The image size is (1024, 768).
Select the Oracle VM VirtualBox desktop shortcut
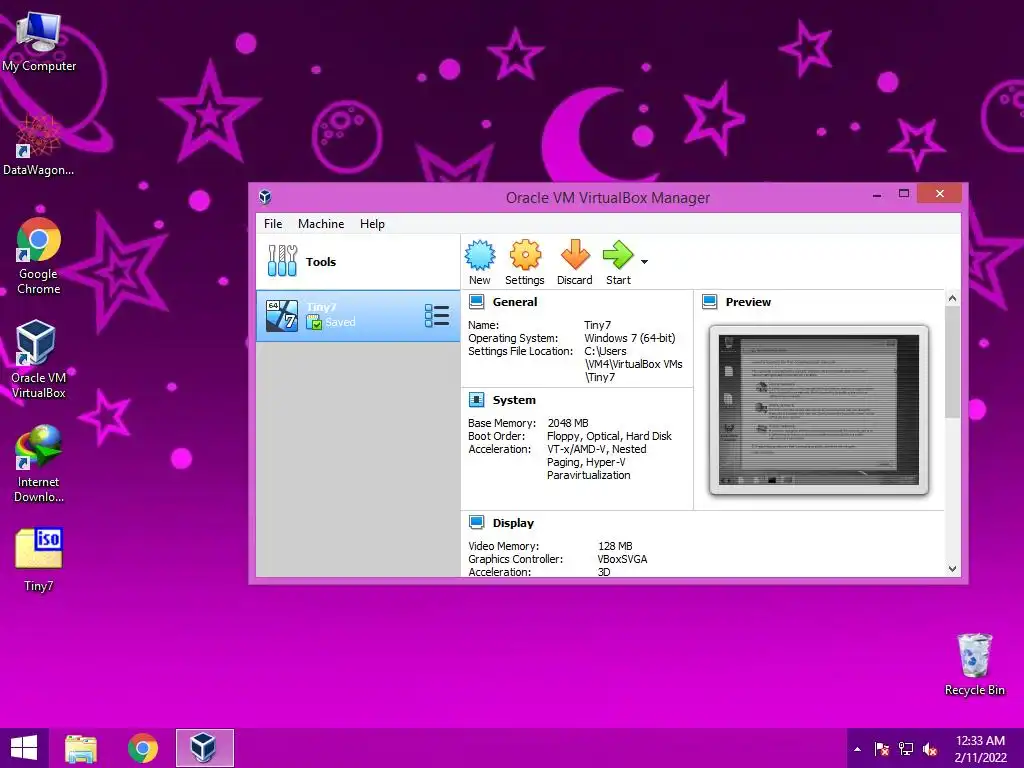tap(39, 359)
